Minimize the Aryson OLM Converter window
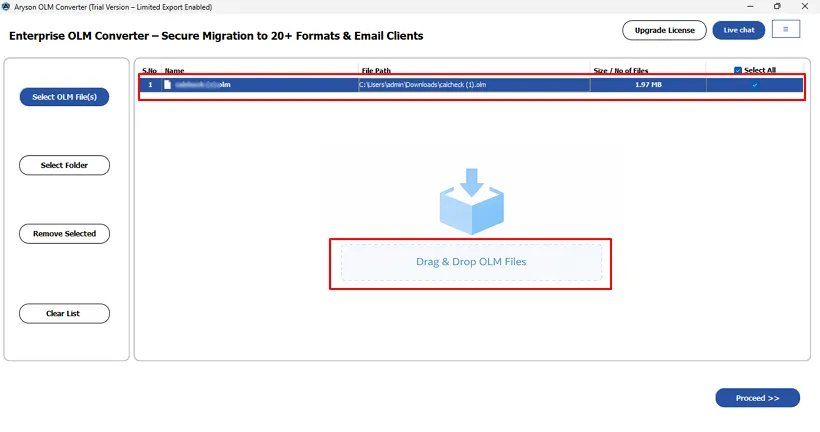The height and width of the screenshot is (432, 820). 750,7
